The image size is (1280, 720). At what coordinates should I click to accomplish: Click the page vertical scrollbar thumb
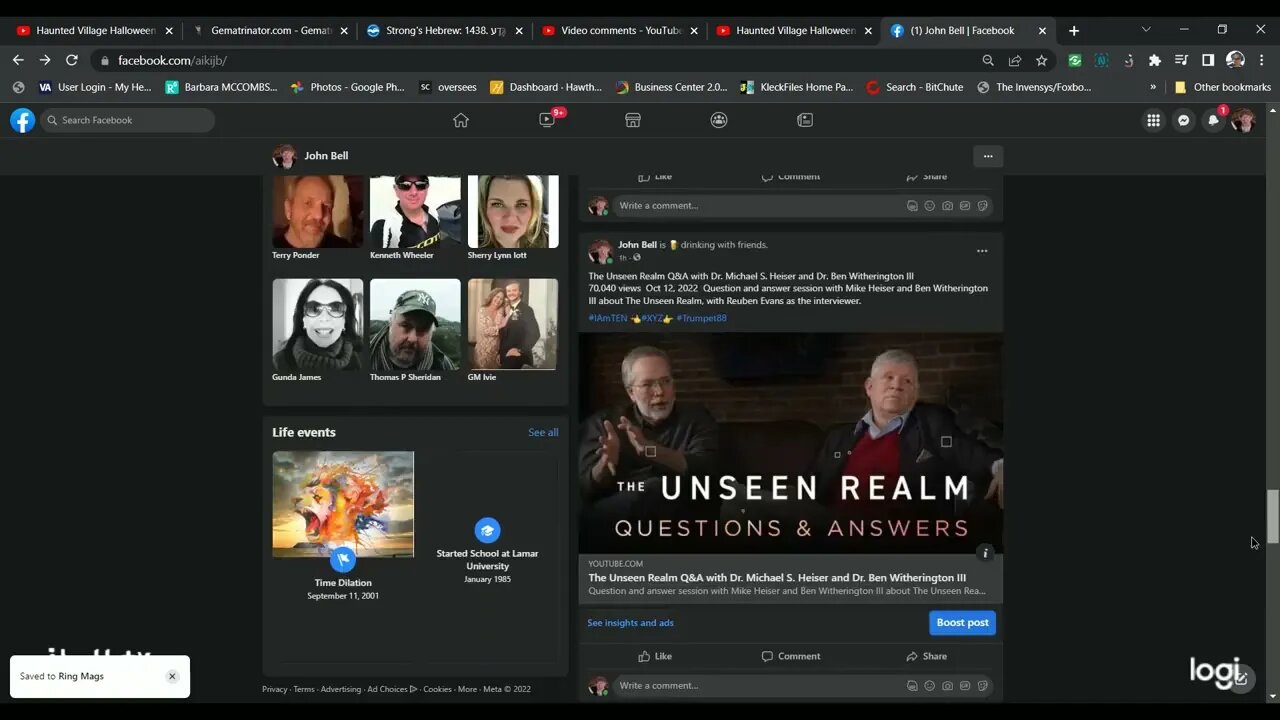pos(1273,516)
